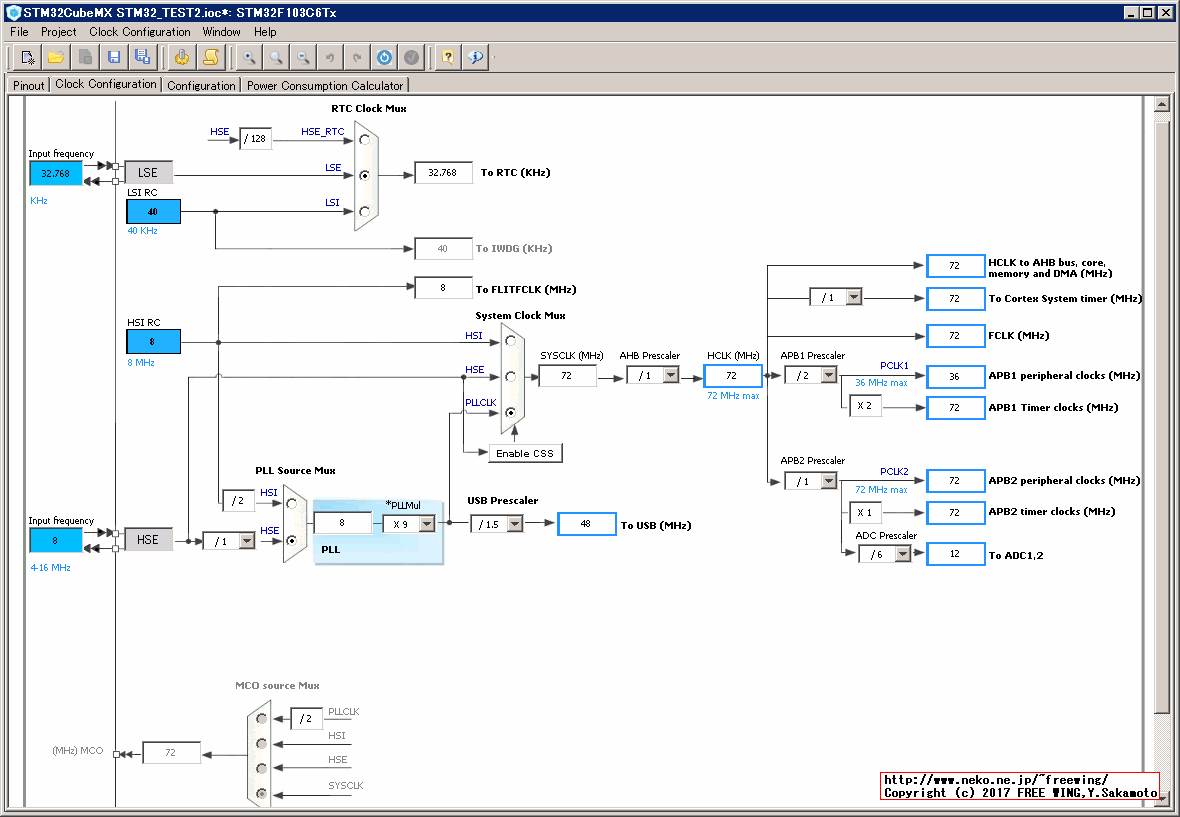Image resolution: width=1180 pixels, height=817 pixels.
Task: Click the To USB (MHz) 48 value box
Action: click(x=586, y=524)
